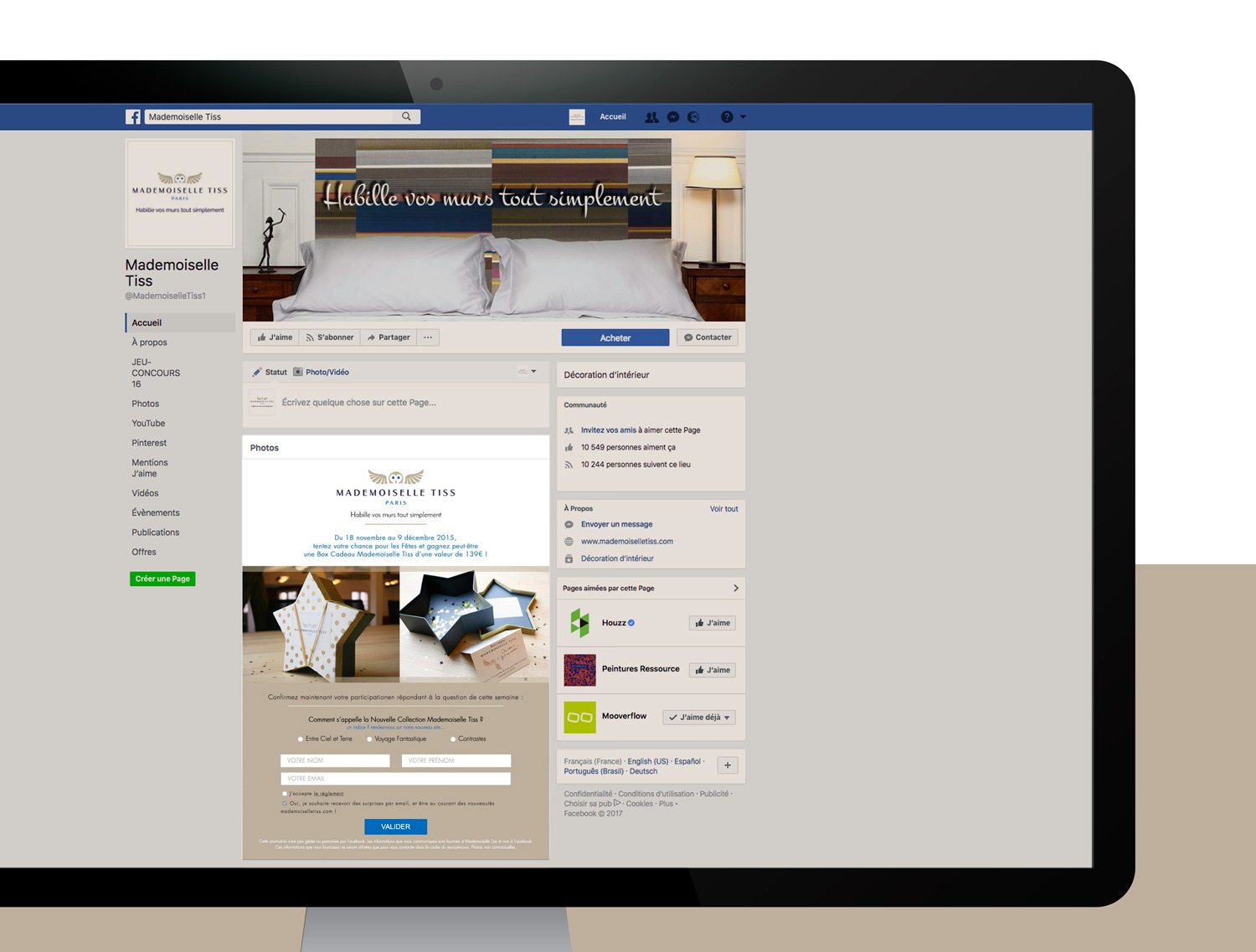Viewport: 1256px width, 952px height.
Task: Open the more options ellipsis button
Action: [x=428, y=337]
